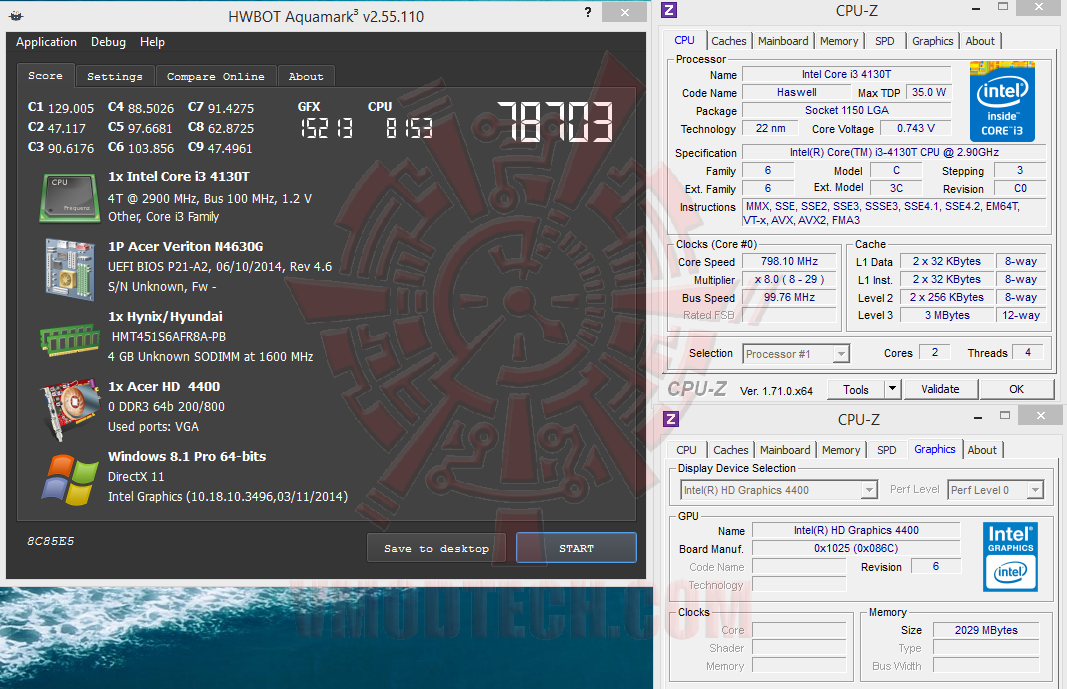Click the Bus Speed value 99.76 MHz
Image resolution: width=1067 pixels, height=689 pixels.
789,297
